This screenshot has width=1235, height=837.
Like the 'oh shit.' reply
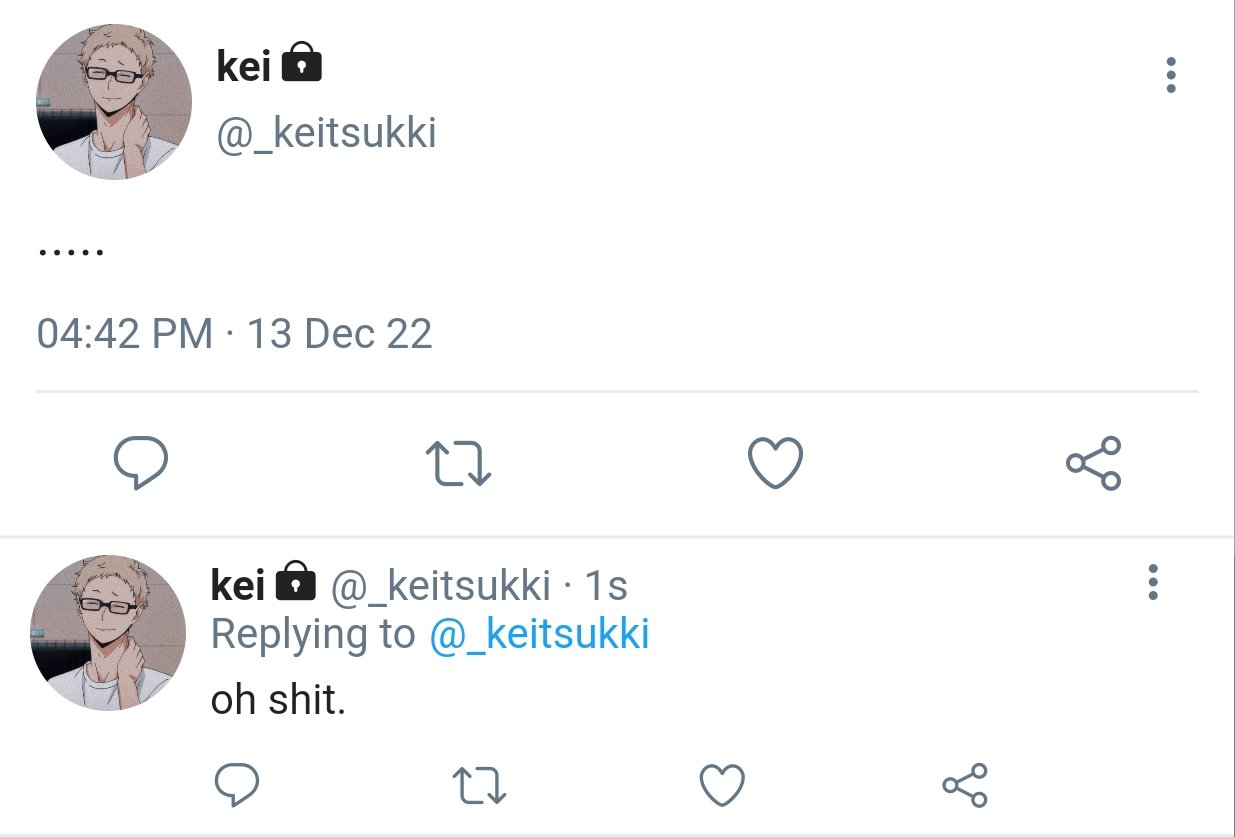(721, 785)
